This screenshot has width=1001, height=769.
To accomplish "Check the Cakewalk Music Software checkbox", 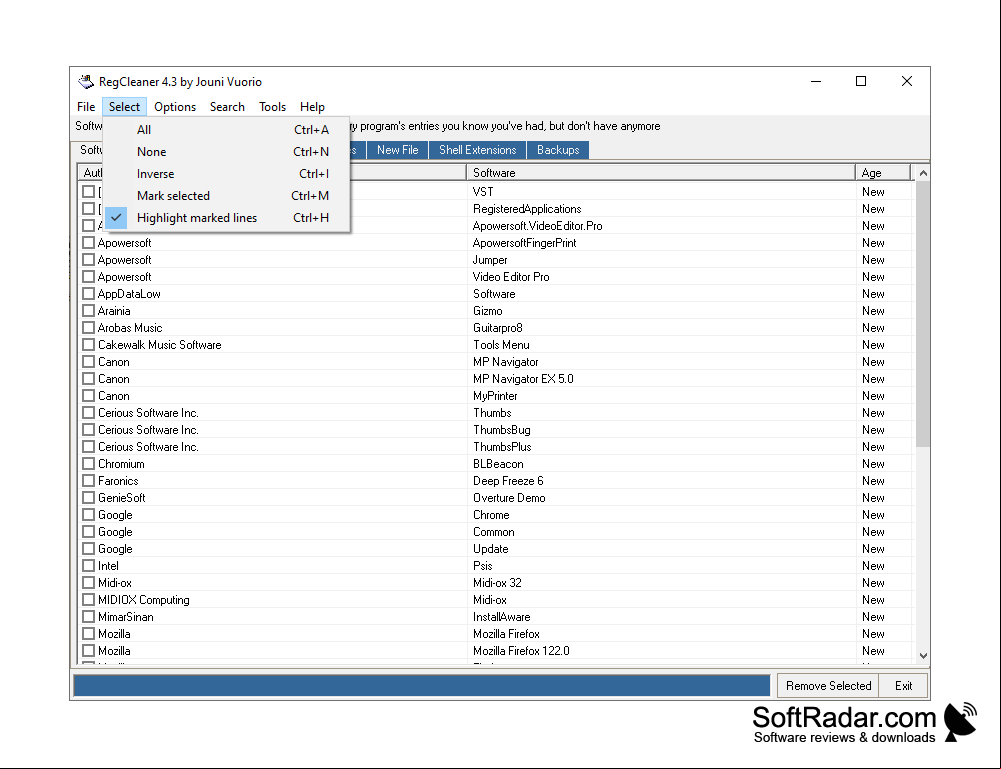I will tap(89, 345).
